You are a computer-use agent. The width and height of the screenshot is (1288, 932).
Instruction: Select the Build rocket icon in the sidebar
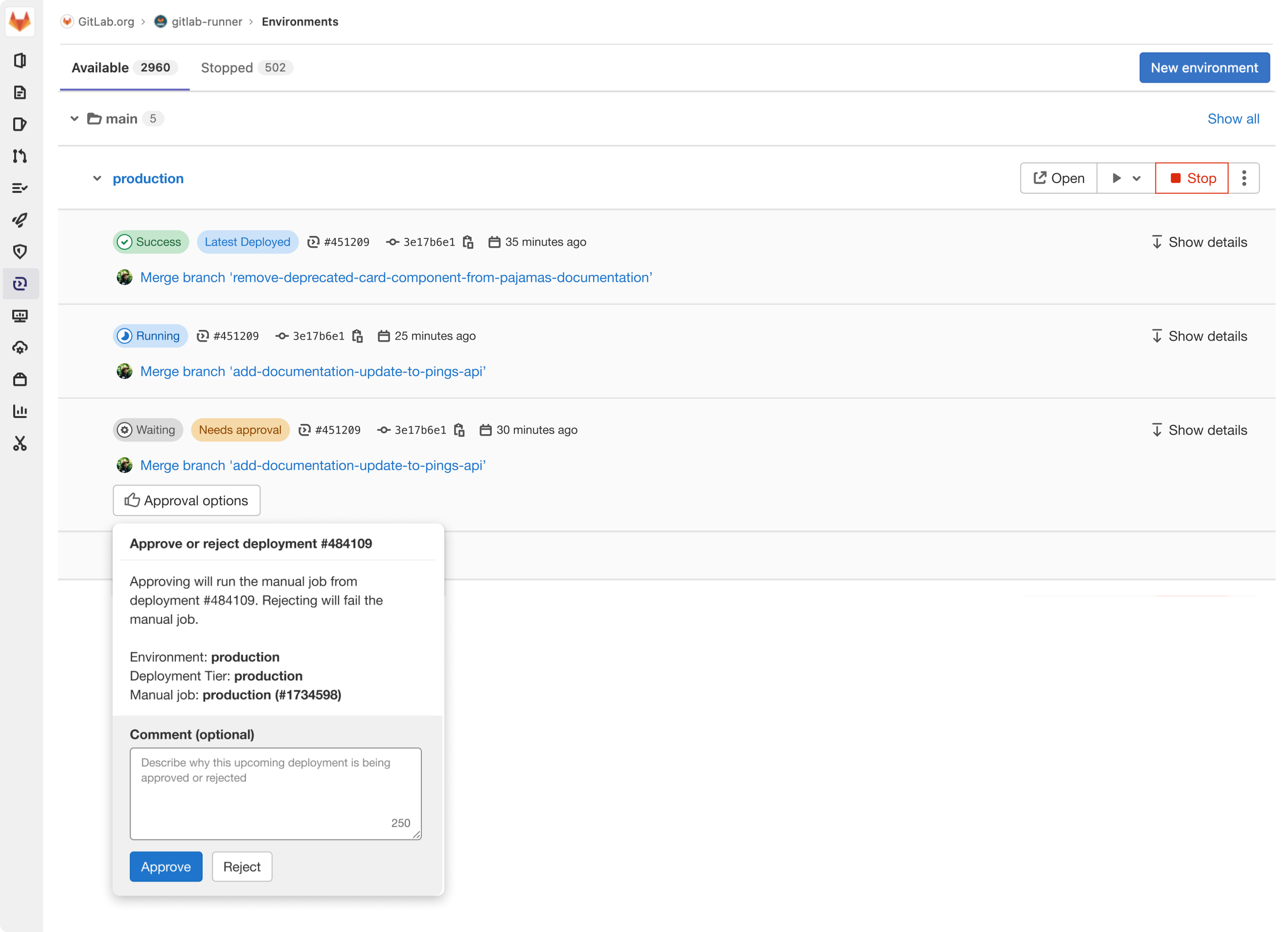point(21,220)
